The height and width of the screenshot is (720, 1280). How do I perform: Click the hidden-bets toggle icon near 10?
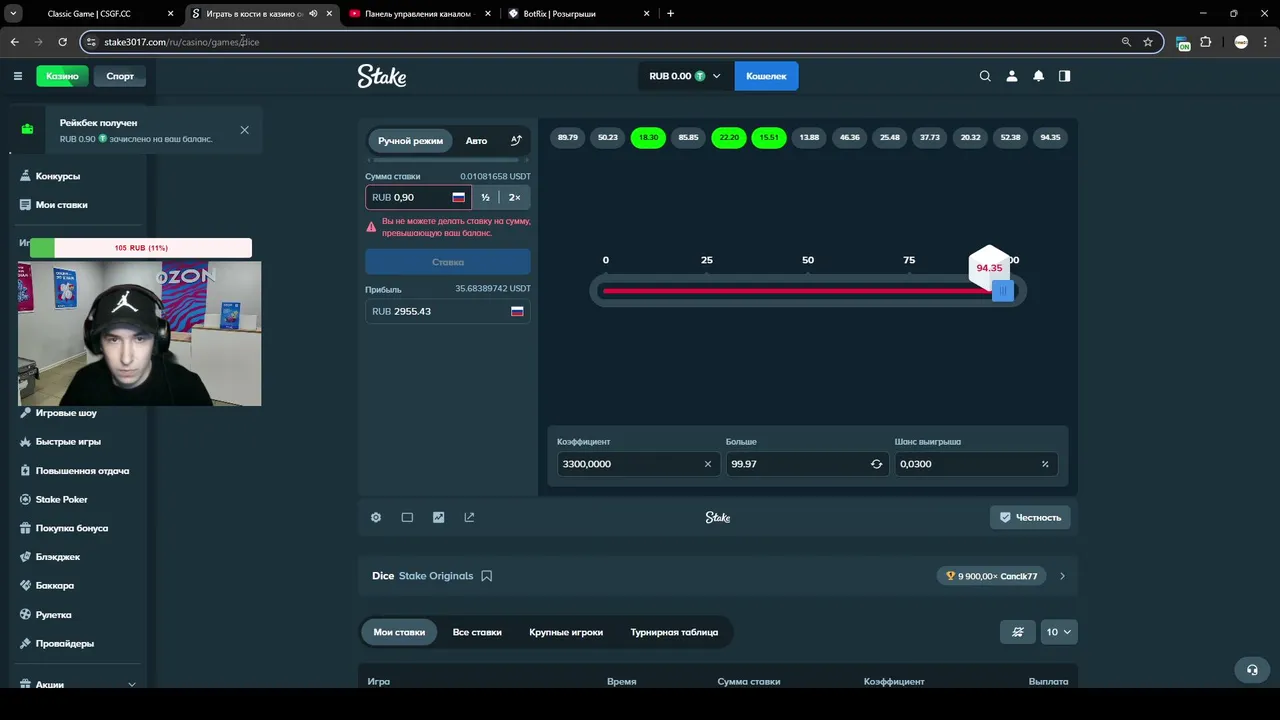pos(1018,632)
